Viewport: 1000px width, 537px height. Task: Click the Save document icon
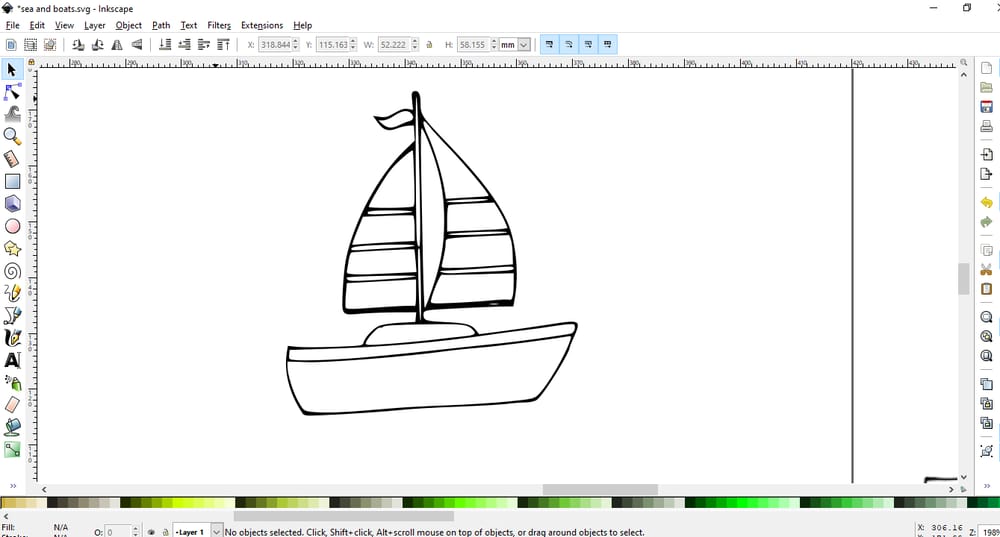click(986, 107)
